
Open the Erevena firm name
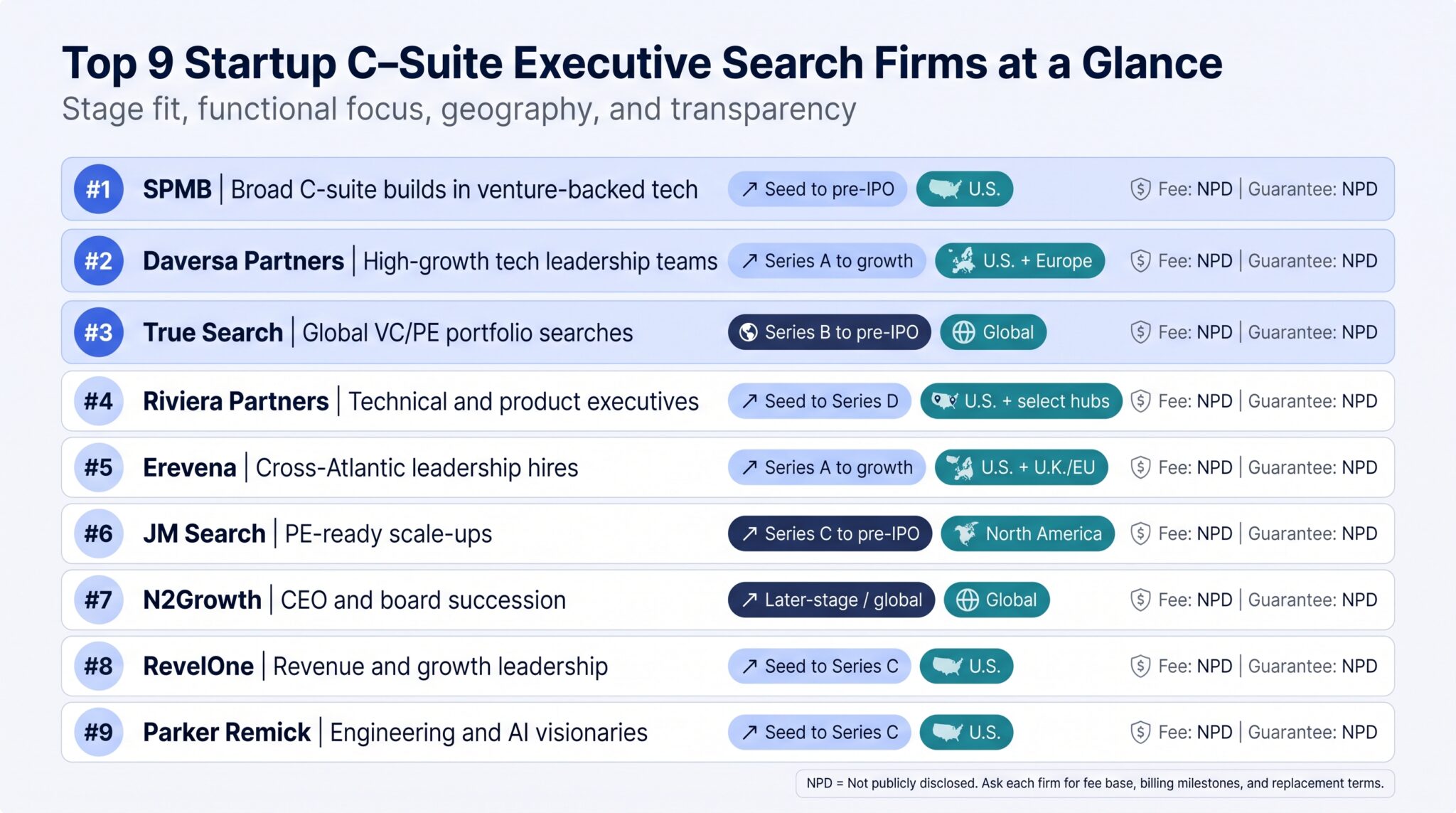[x=189, y=467]
